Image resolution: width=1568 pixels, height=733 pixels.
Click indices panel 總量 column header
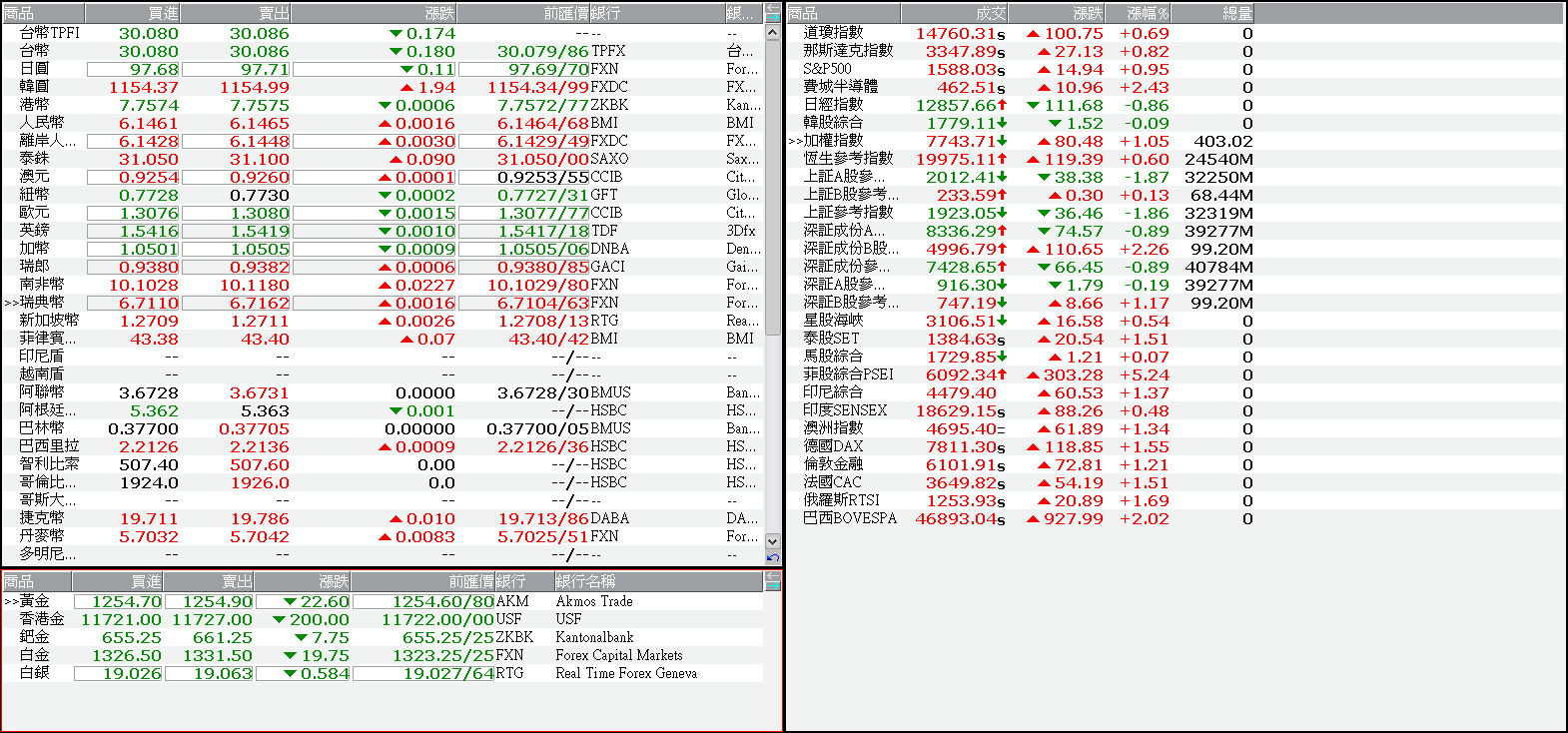1212,13
